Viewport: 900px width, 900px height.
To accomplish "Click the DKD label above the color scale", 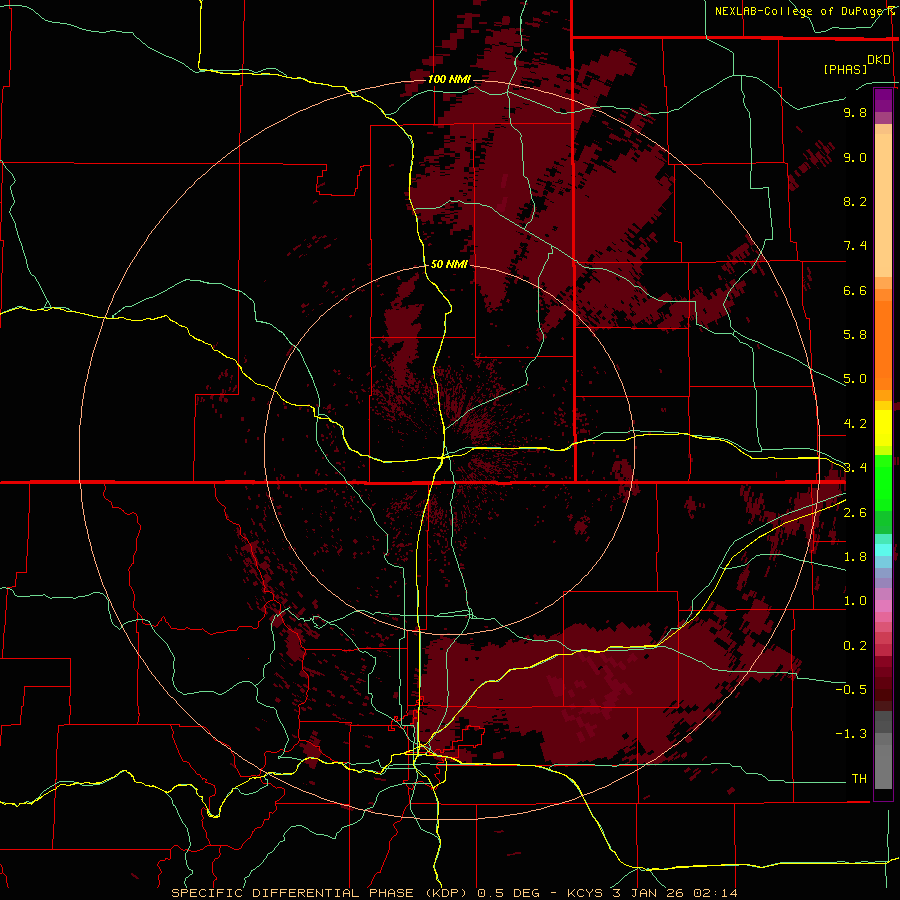I will [879, 60].
